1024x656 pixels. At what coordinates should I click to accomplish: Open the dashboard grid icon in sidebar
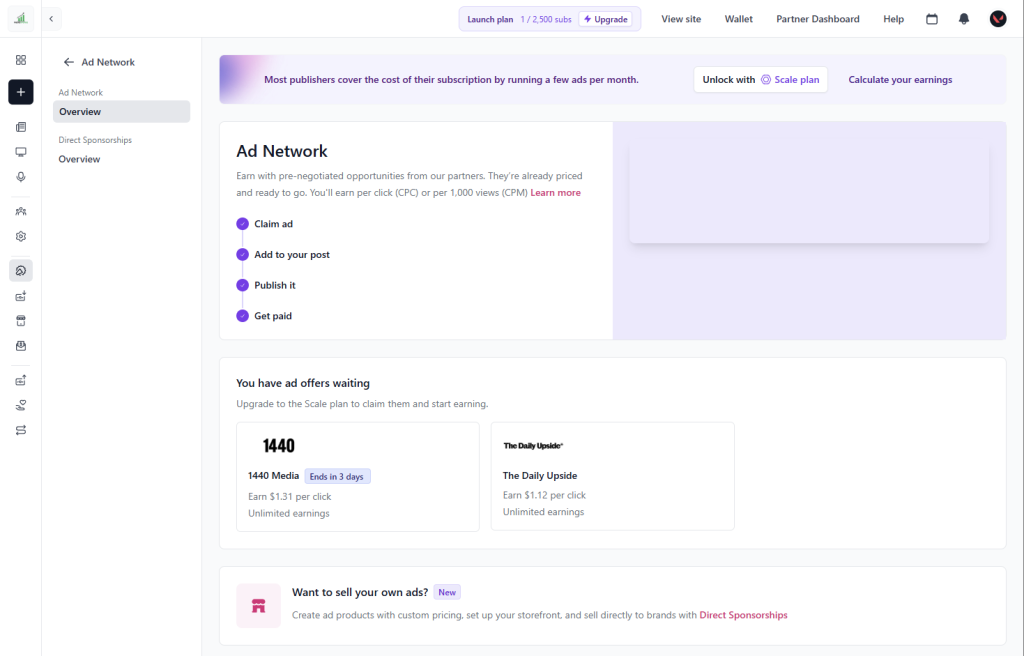21,60
